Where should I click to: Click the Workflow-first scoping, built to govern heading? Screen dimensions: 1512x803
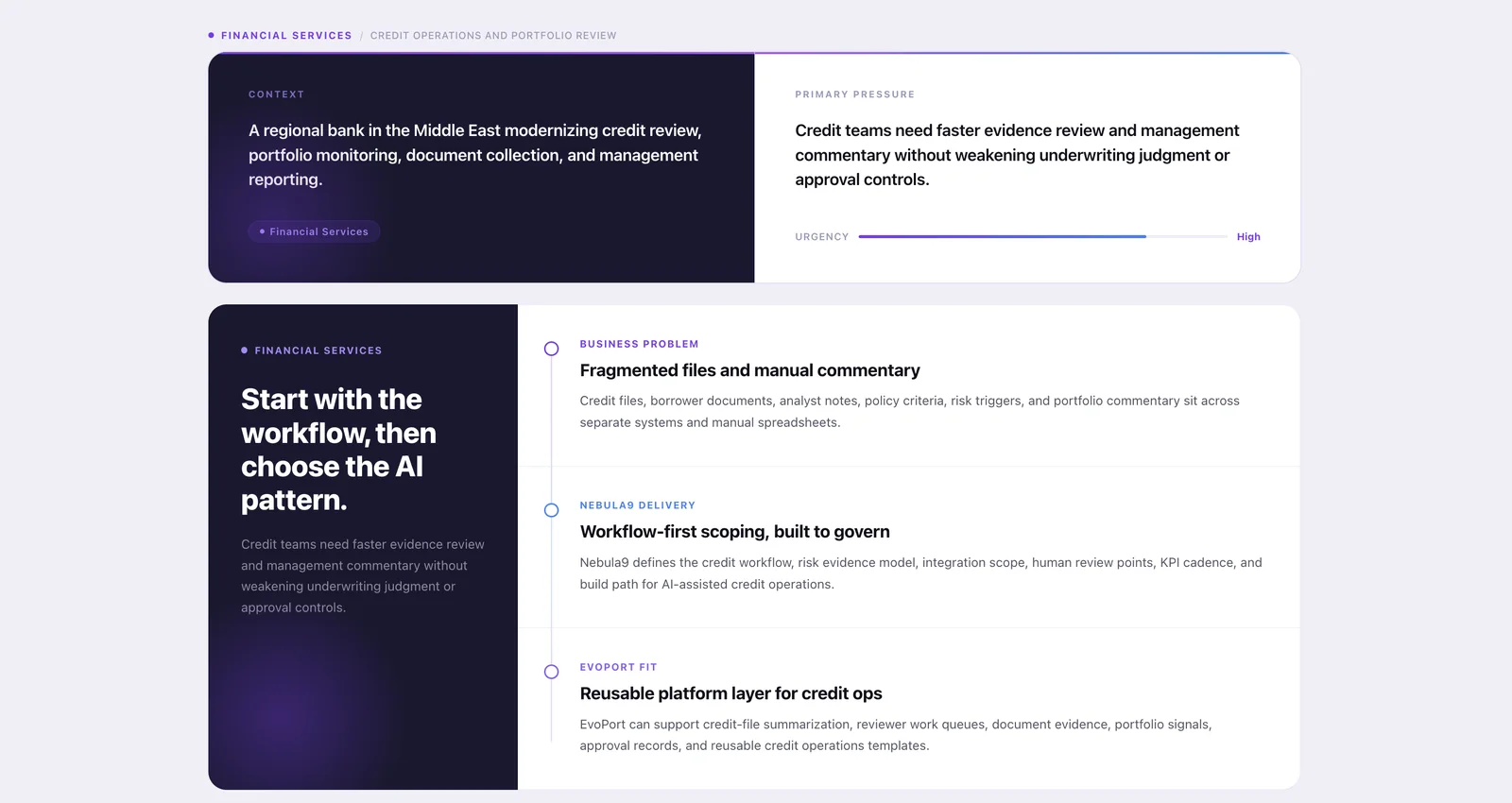(734, 532)
